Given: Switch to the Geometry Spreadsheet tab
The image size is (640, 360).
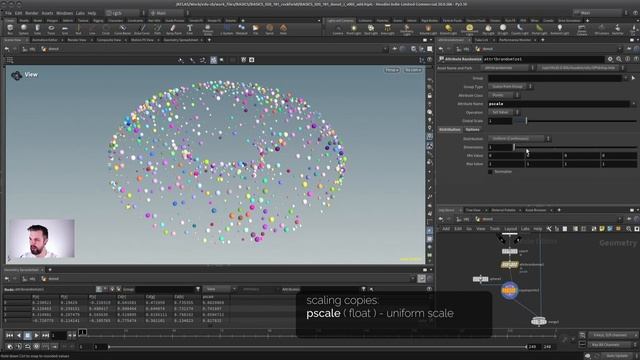Looking at the screenshot, I should point(181,40).
